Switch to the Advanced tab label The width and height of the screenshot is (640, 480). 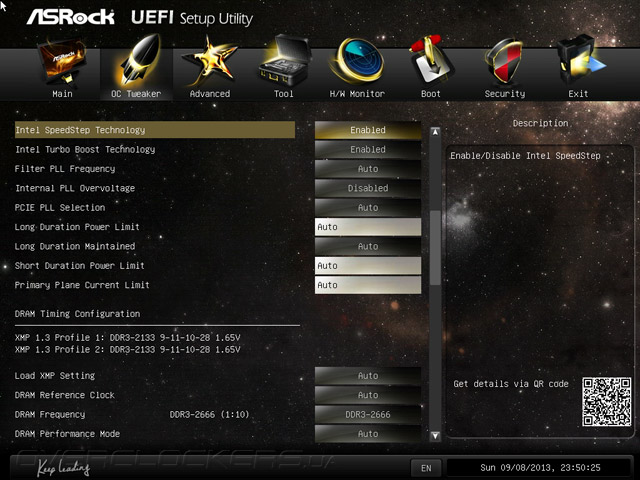(x=210, y=94)
